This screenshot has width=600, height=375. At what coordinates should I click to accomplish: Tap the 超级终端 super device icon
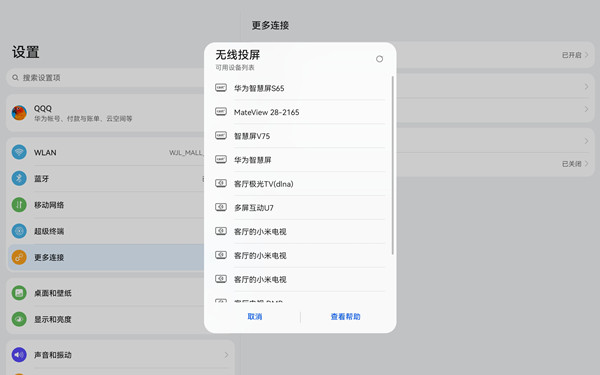[19, 231]
